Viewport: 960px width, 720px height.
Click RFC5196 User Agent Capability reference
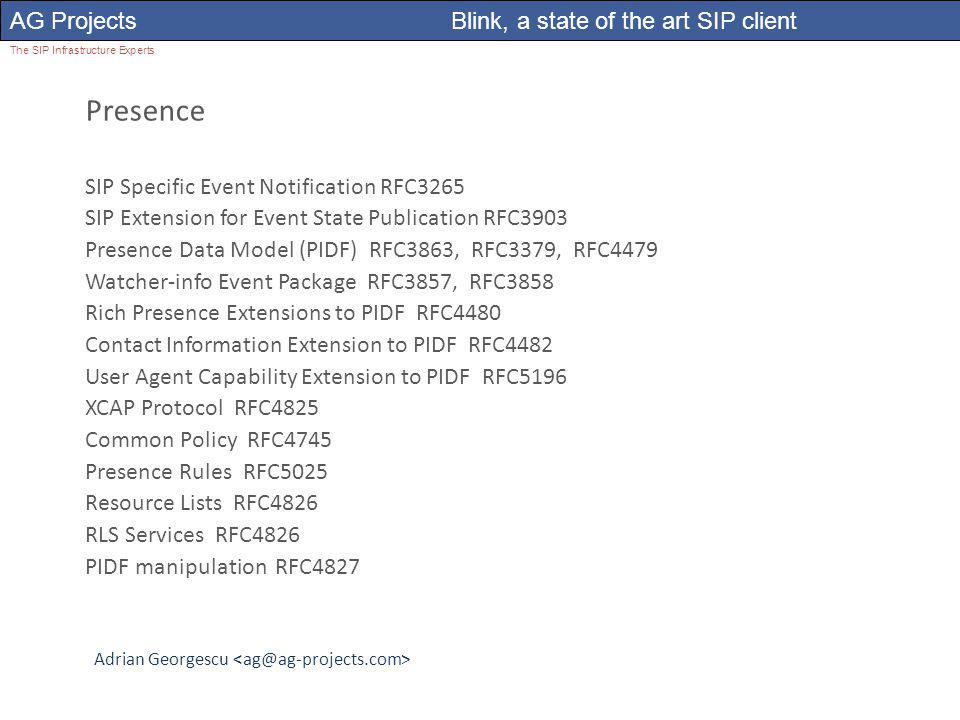coord(525,377)
